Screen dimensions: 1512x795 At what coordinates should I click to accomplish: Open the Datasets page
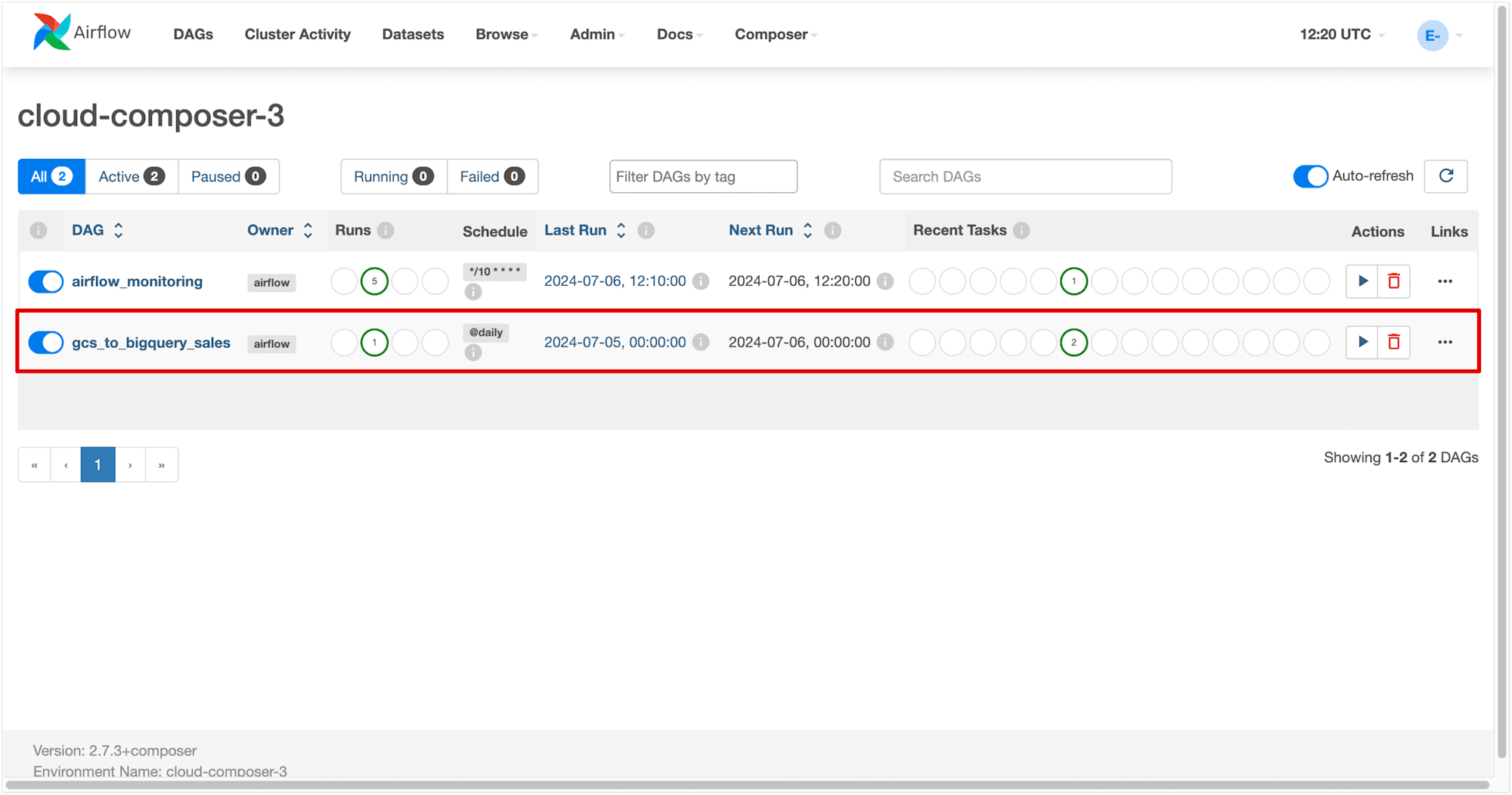413,34
